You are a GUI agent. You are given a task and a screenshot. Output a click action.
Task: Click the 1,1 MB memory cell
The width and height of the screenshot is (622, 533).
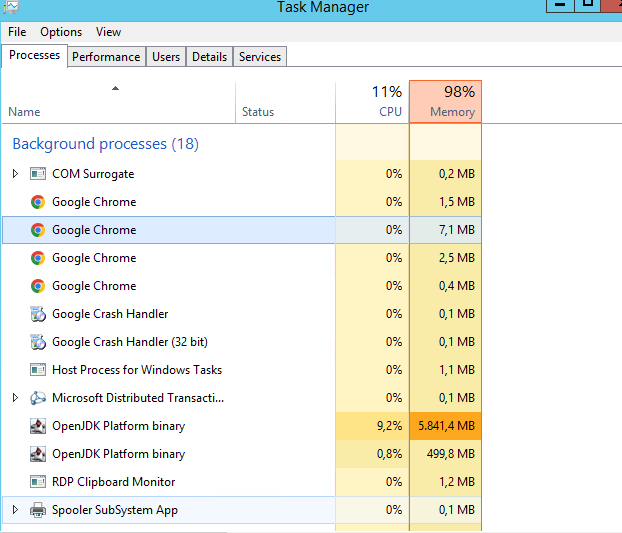445,370
